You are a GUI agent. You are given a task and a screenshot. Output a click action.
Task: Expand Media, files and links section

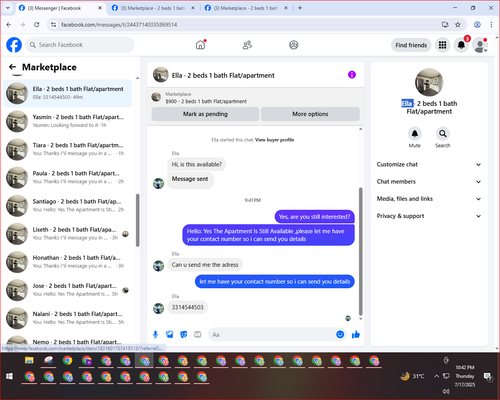429,199
